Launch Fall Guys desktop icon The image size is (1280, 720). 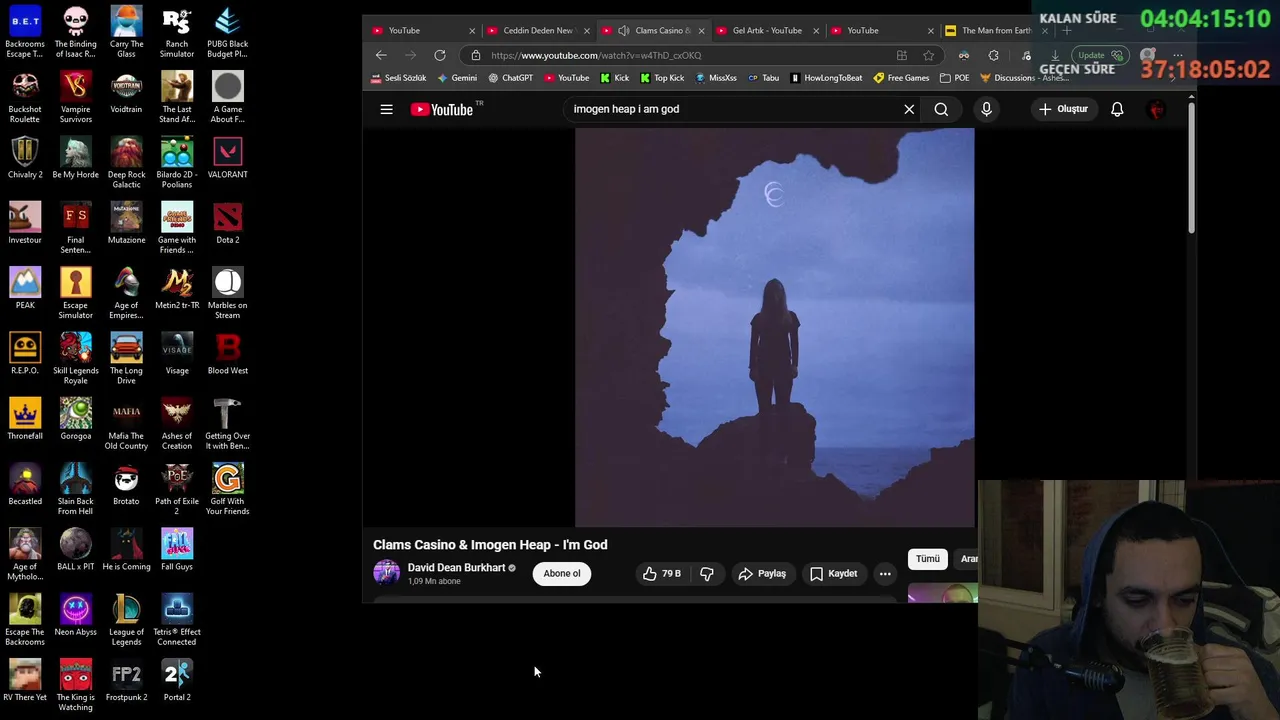tap(177, 550)
